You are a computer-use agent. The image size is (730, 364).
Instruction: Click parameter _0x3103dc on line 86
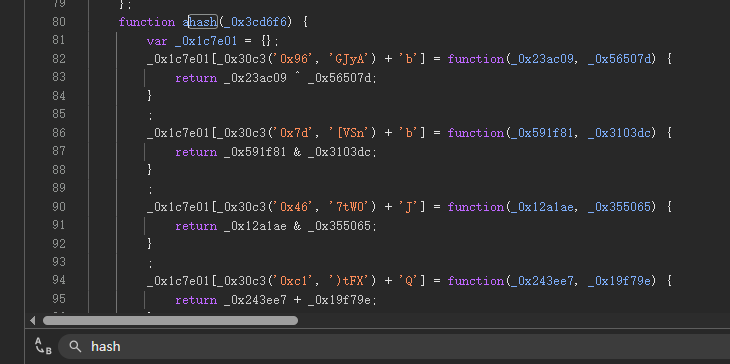coord(619,133)
